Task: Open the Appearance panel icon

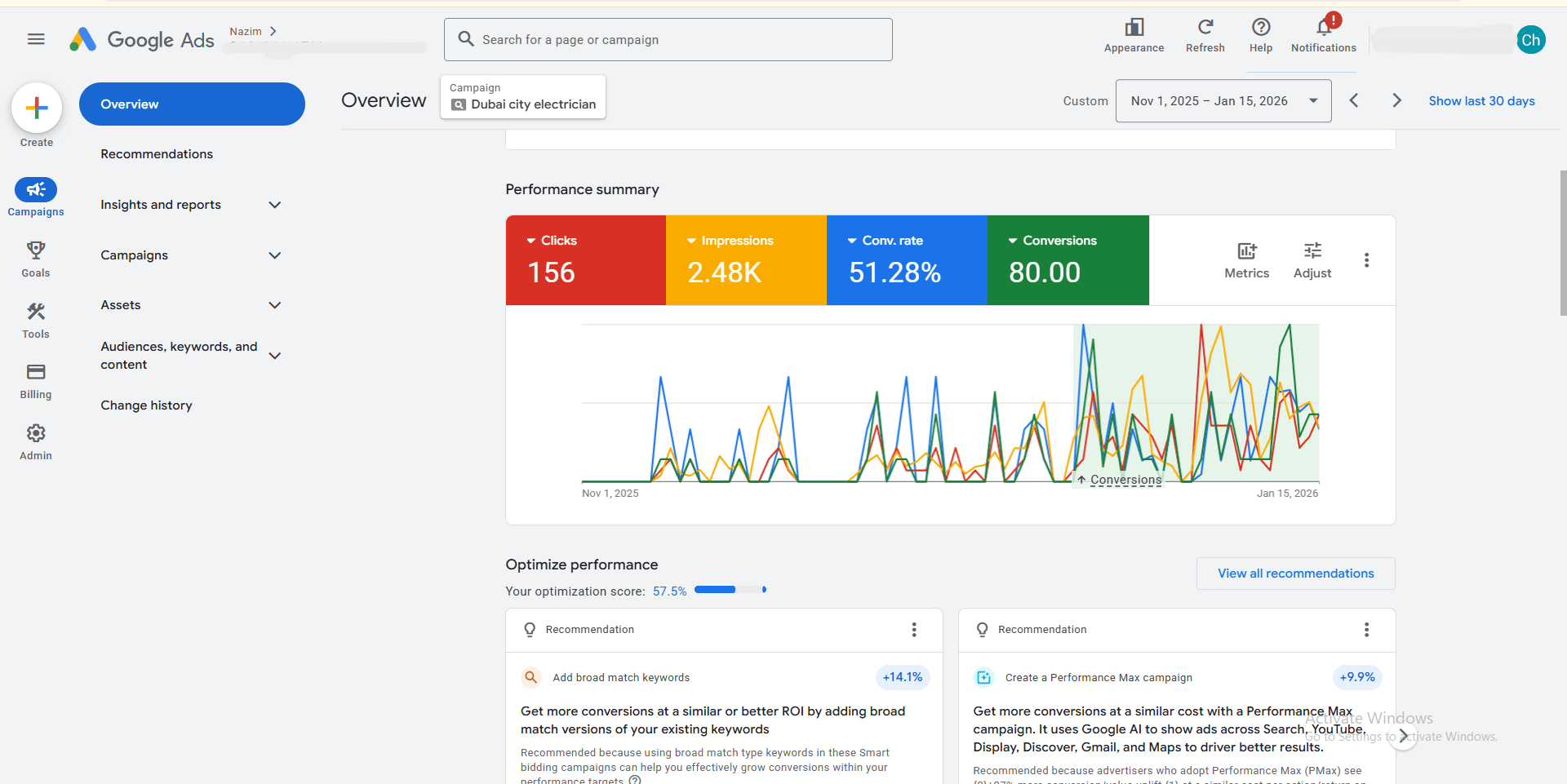Action: [x=1134, y=27]
